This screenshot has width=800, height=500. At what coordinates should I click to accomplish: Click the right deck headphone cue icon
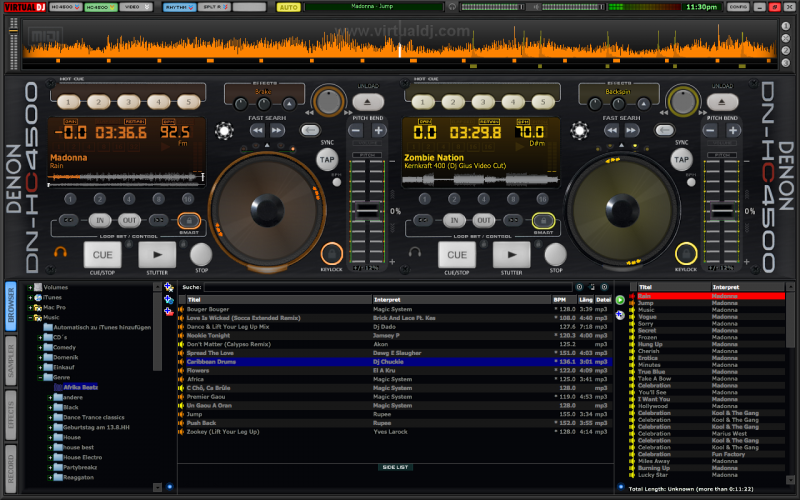(415, 252)
